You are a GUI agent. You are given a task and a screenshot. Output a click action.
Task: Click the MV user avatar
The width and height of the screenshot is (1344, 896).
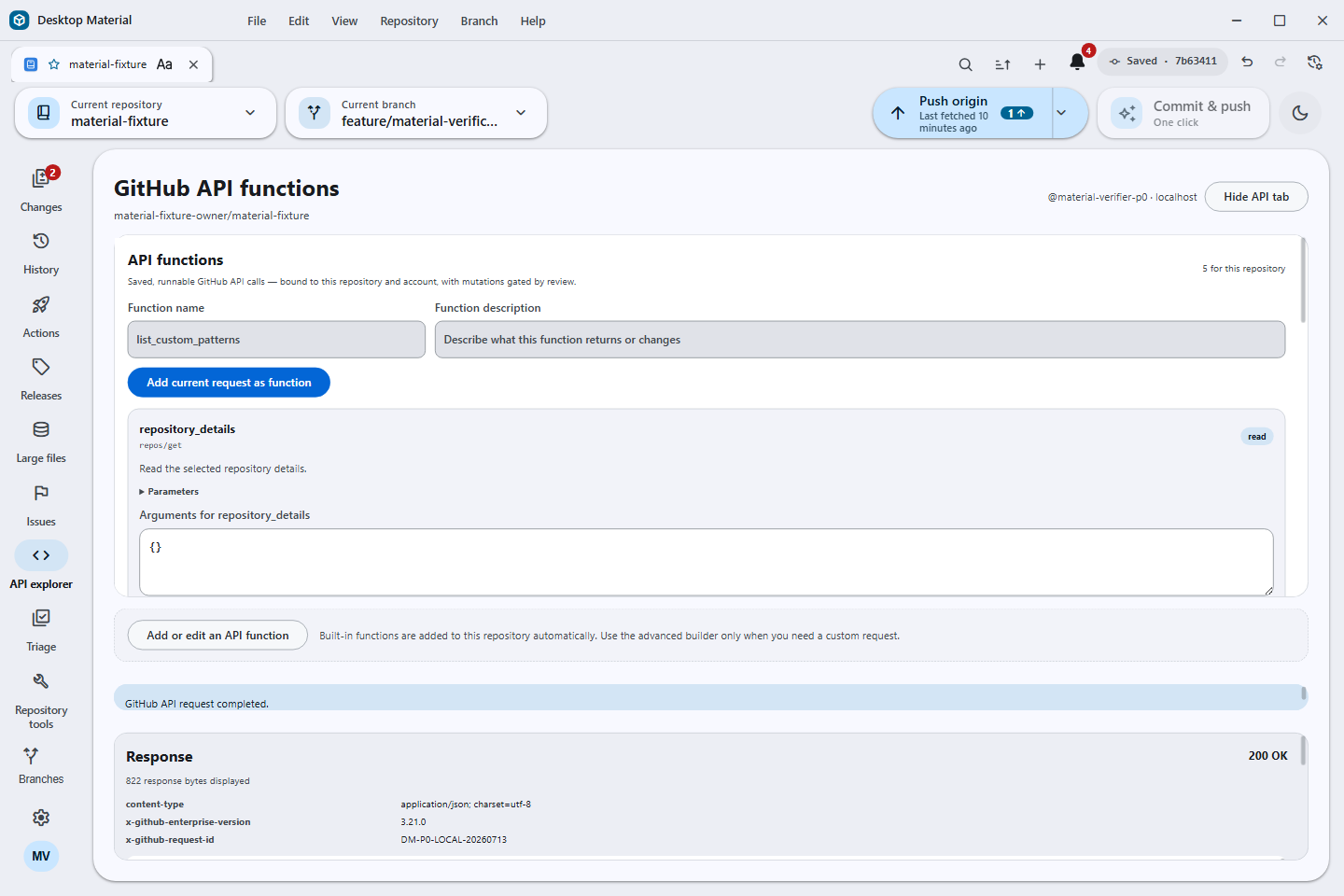(41, 856)
